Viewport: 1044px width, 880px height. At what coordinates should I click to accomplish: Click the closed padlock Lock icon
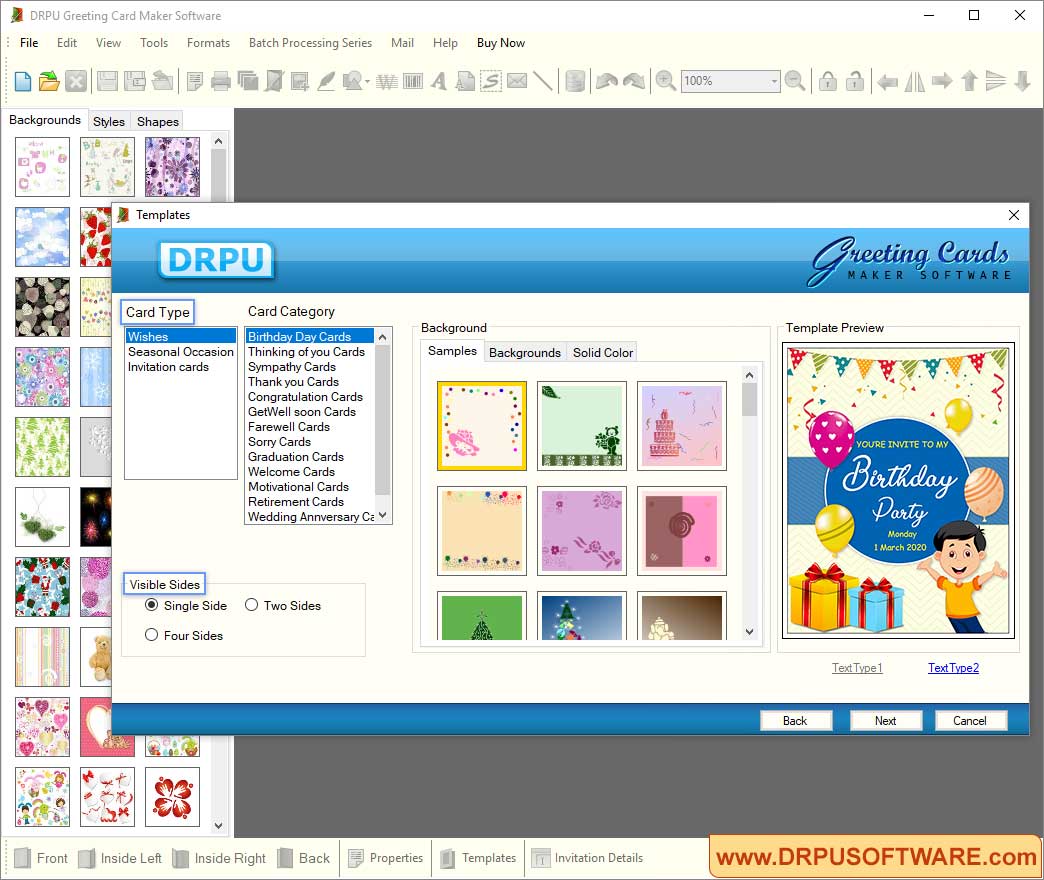pos(828,81)
